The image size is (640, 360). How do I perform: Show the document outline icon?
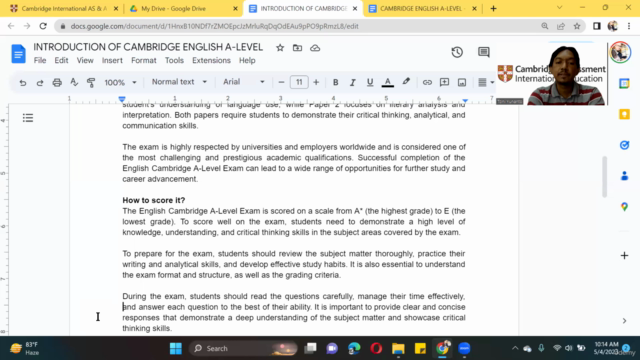point(28,118)
